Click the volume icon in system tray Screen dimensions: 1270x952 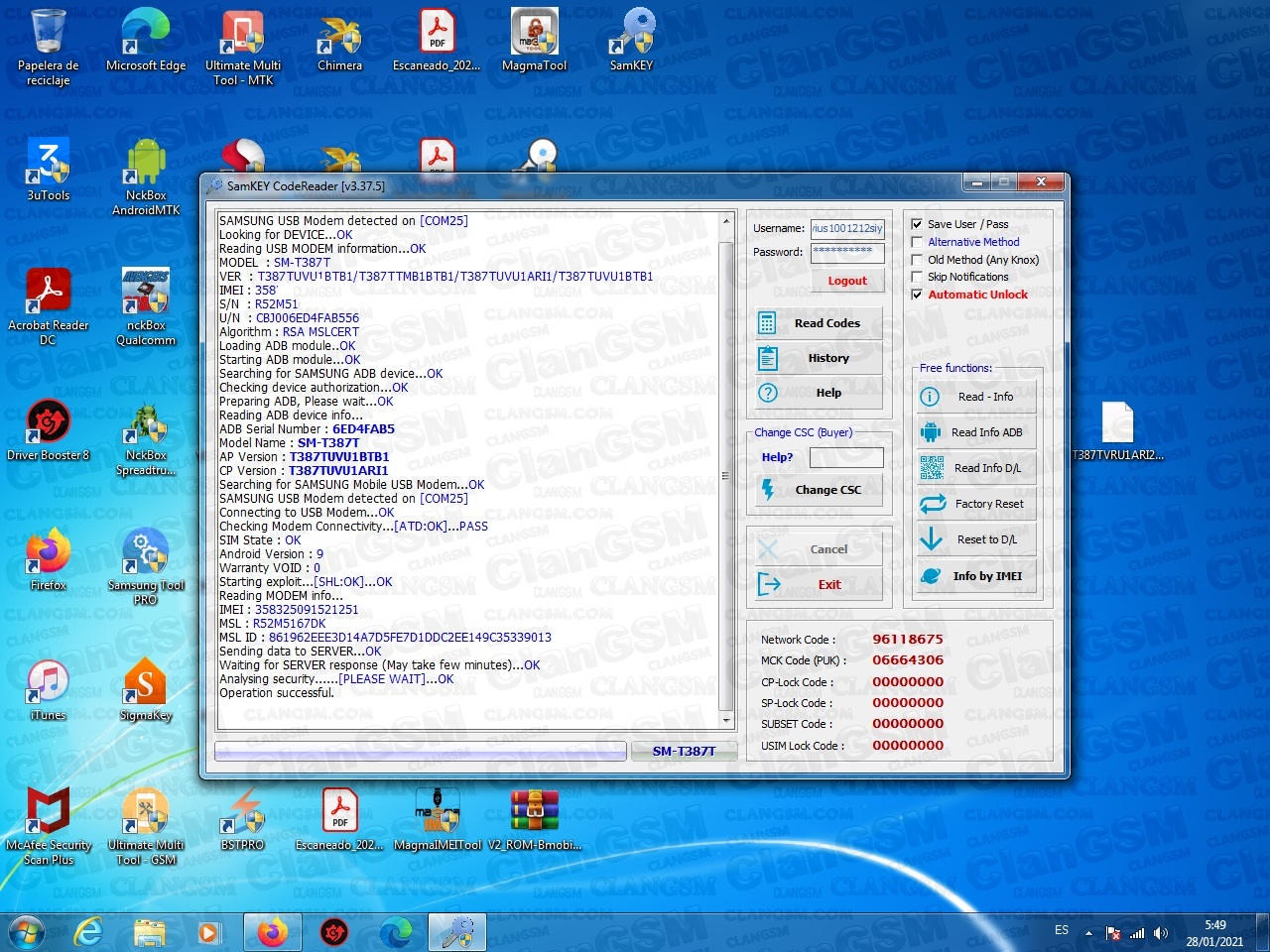coord(1161,933)
